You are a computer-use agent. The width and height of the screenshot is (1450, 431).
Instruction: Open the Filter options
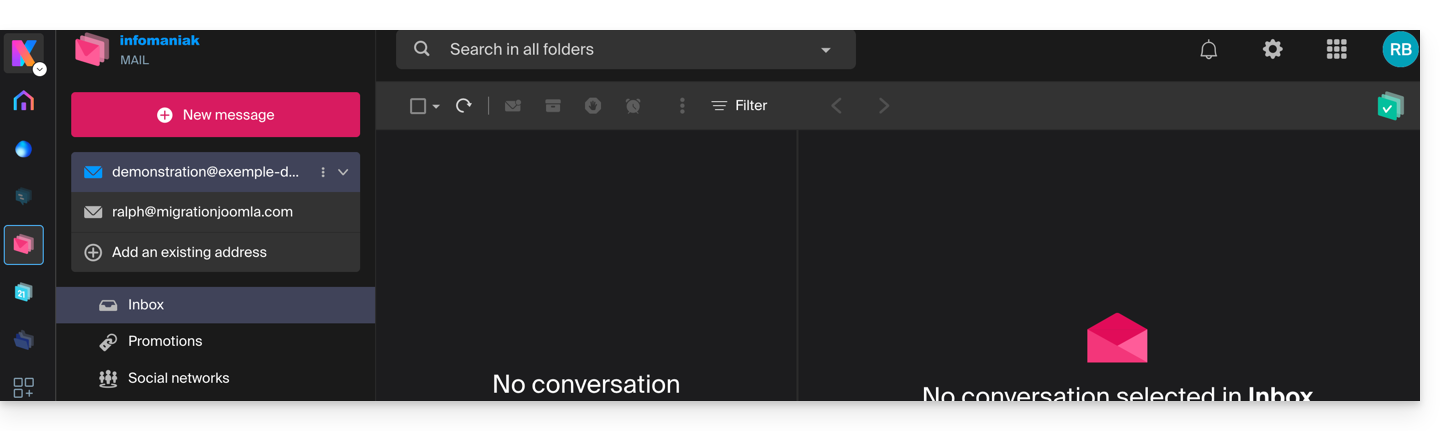[739, 106]
